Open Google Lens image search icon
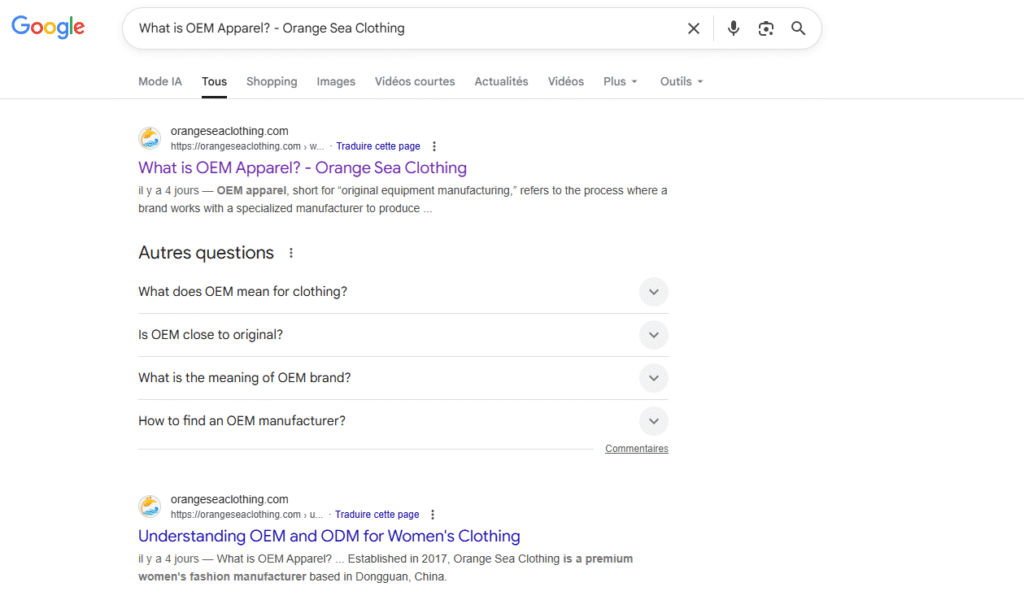 766,29
